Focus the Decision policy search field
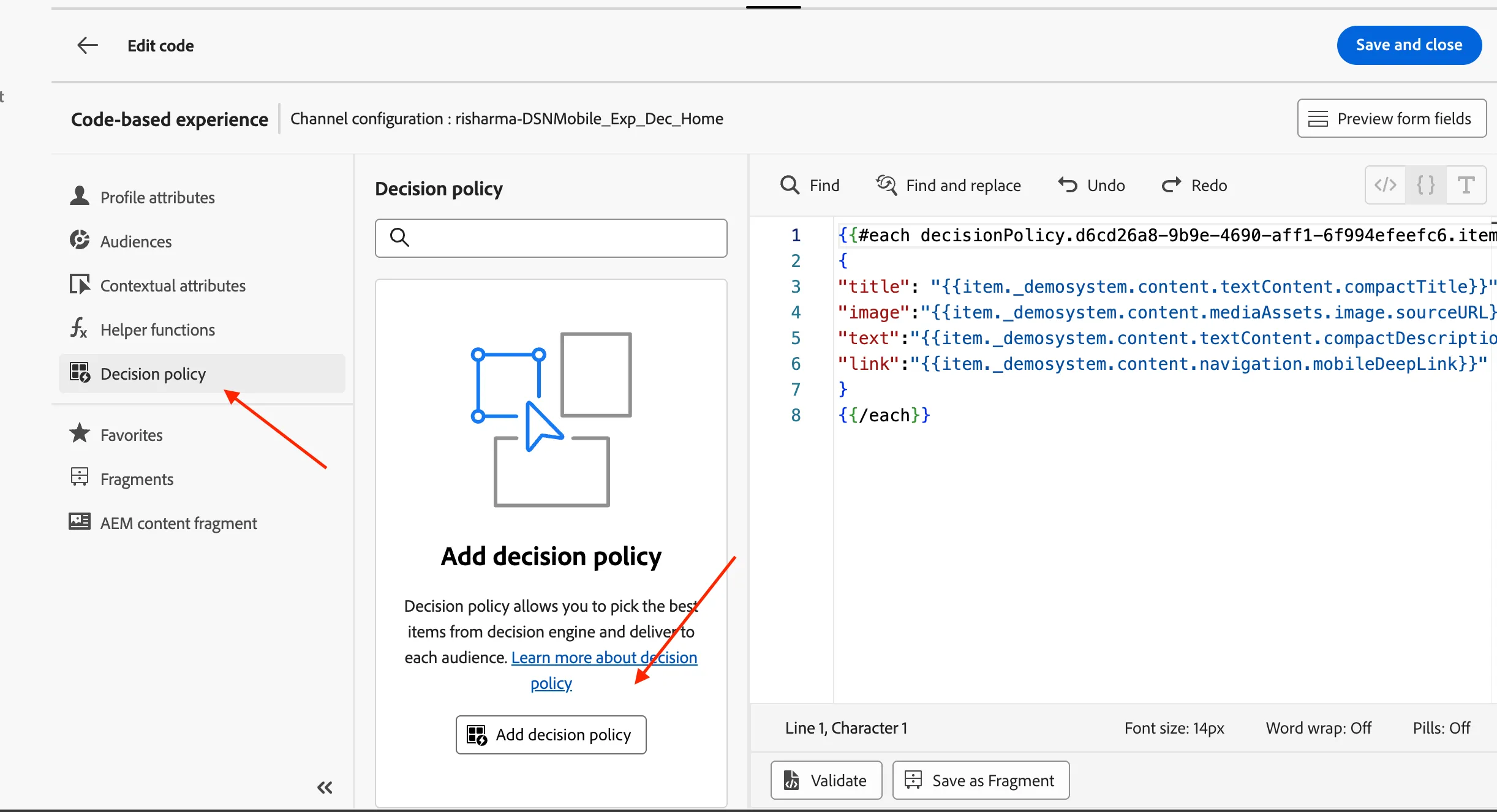Viewport: 1497px width, 812px height. pos(551,238)
